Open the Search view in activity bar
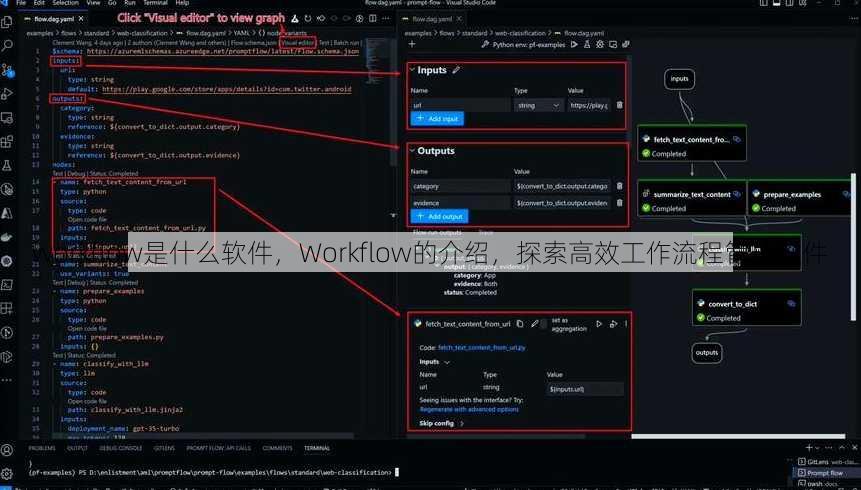The width and height of the screenshot is (861, 490). coord(7,46)
